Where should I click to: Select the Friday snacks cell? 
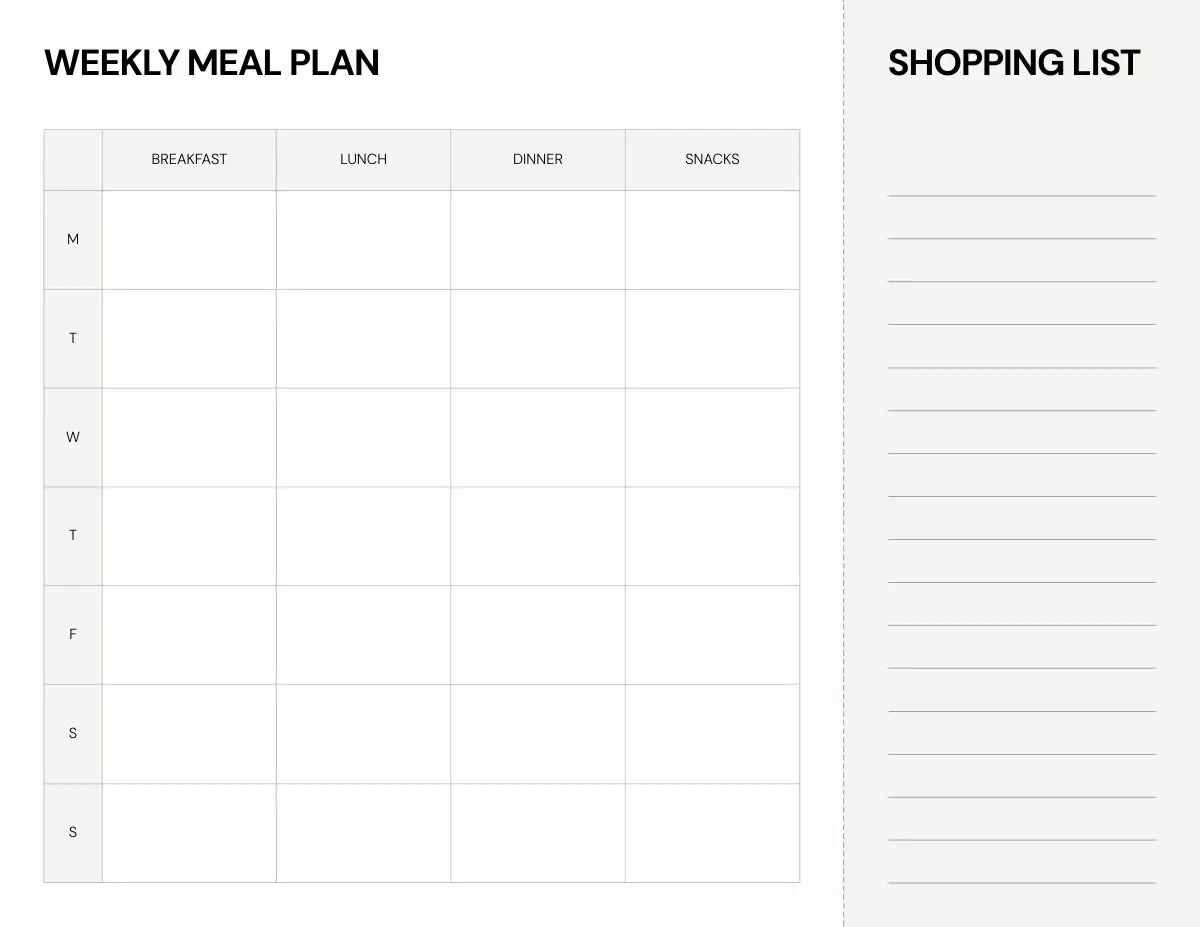[x=712, y=635]
